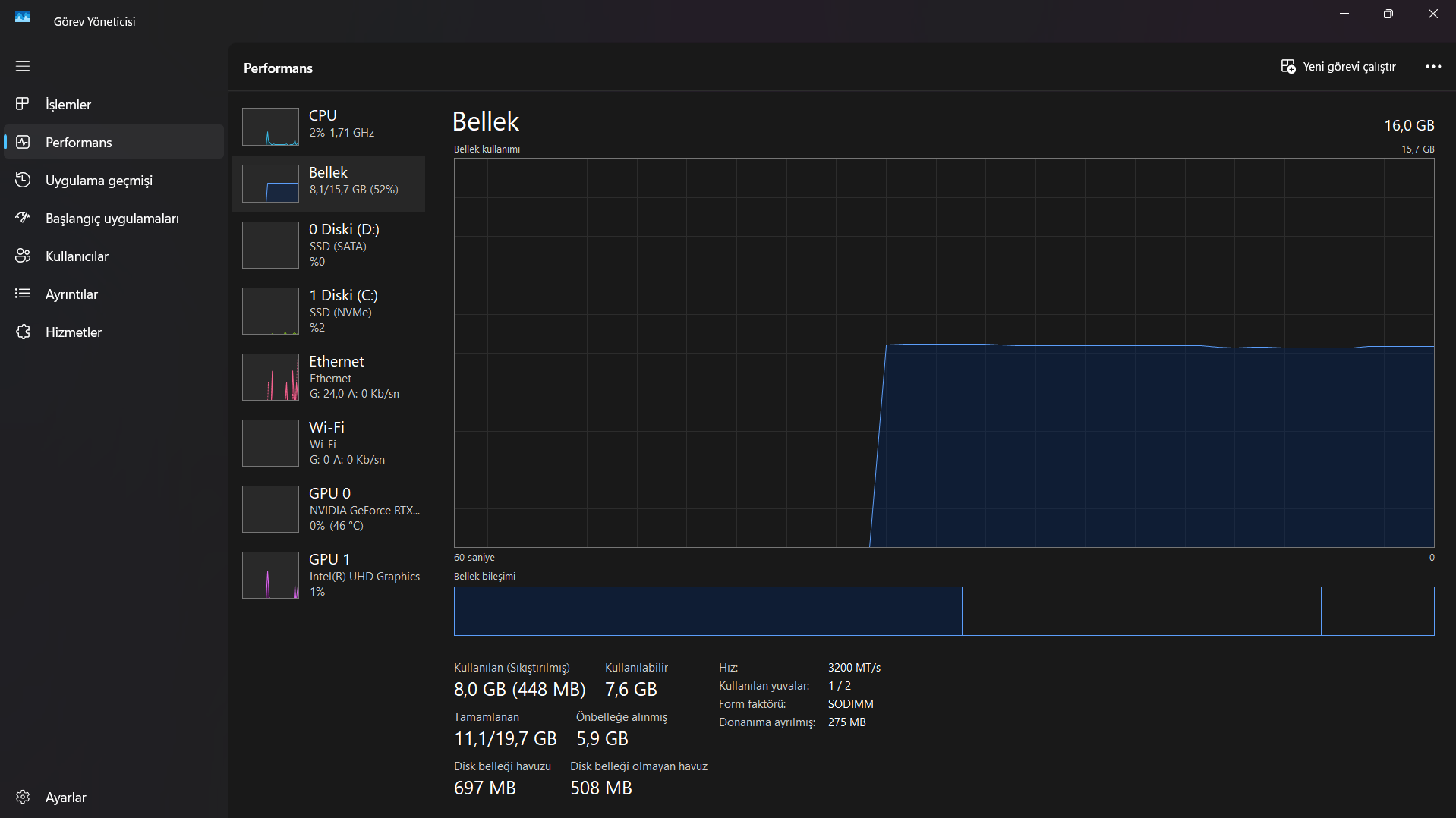Open Kullanıcılar people icon
Viewport: 1456px width, 818px height.
pyautogui.click(x=23, y=256)
